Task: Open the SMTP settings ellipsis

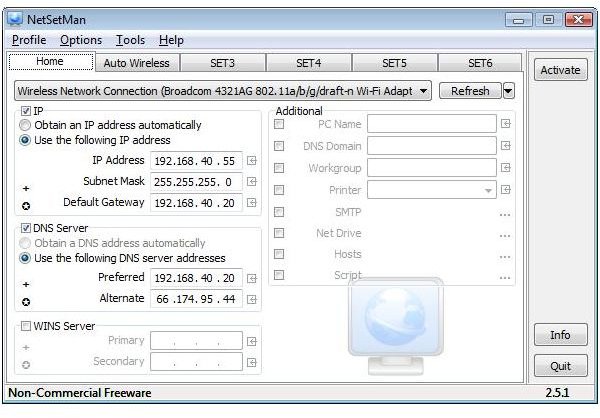Action: (505, 215)
